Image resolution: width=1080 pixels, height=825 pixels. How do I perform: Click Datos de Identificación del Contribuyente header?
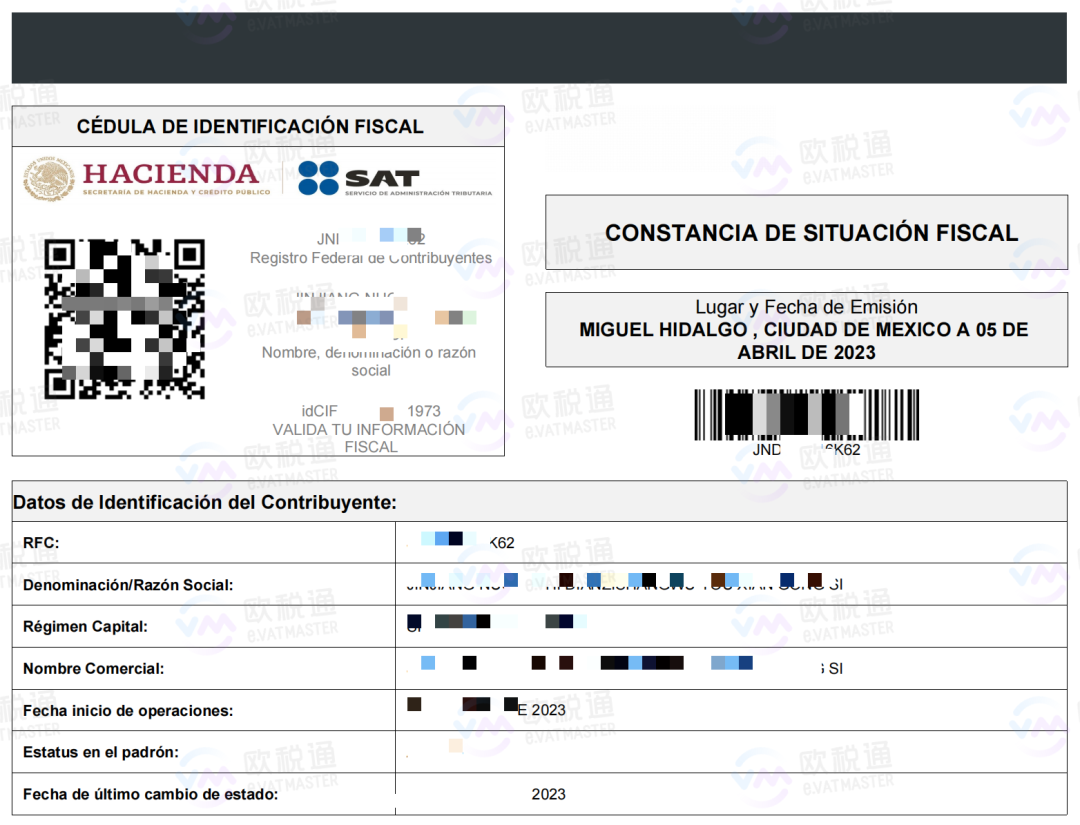click(205, 503)
